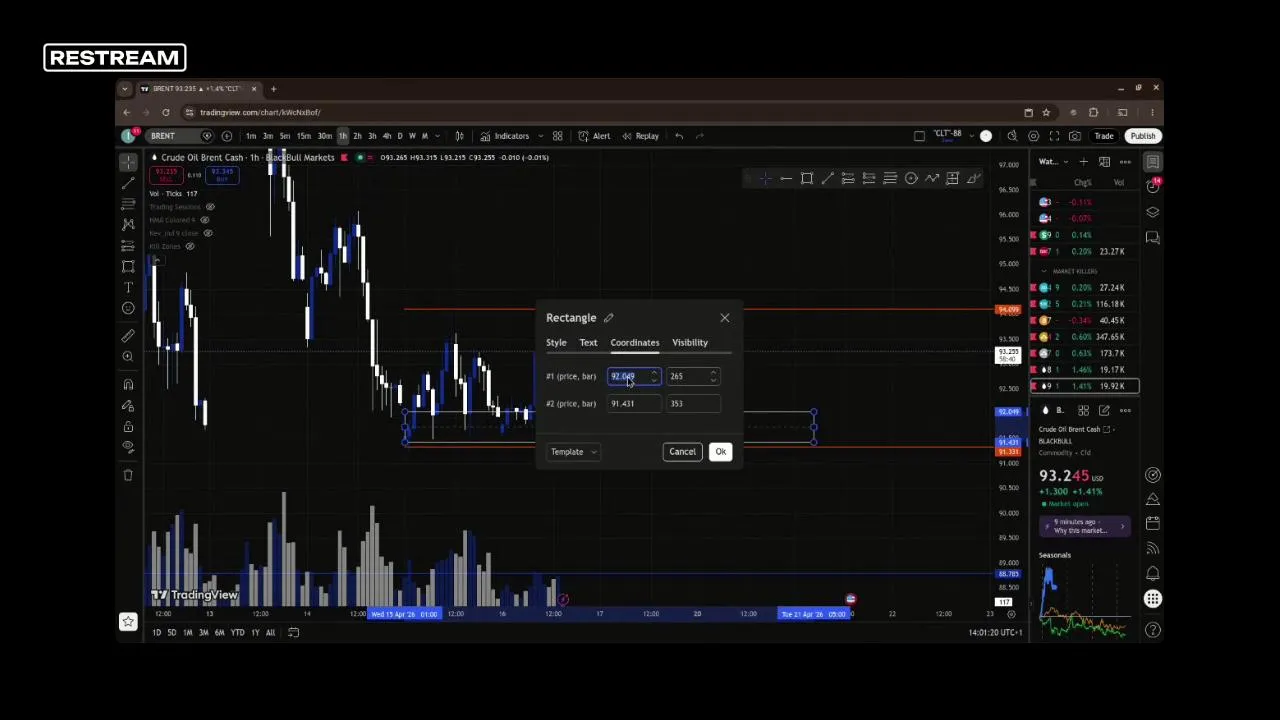Open quick search icon in top toolbar
1280x720 pixels.
1012,136
